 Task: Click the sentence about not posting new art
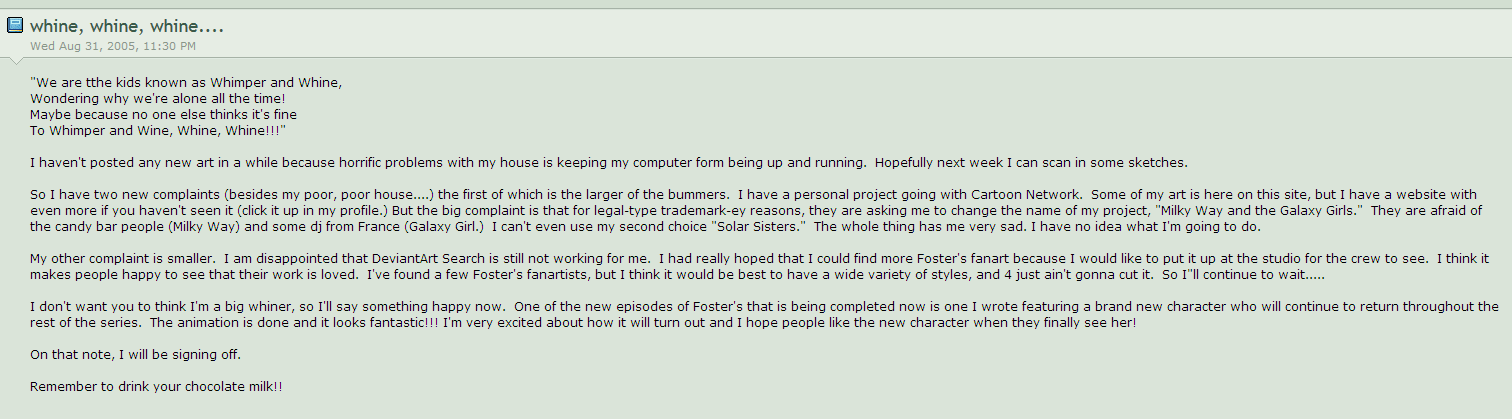tap(400, 162)
